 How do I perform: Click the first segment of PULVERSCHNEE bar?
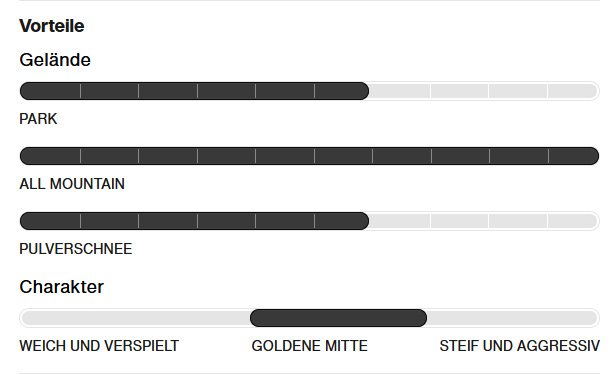pos(50,221)
